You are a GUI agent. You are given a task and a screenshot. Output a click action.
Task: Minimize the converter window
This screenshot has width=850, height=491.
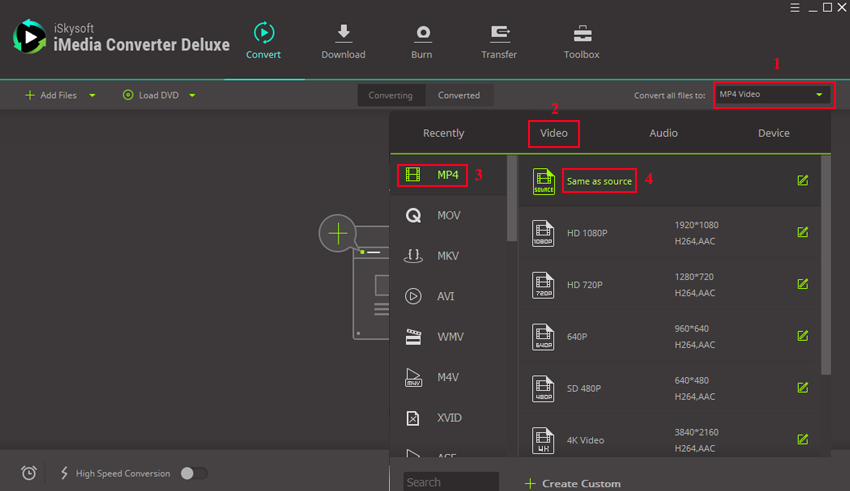(813, 9)
